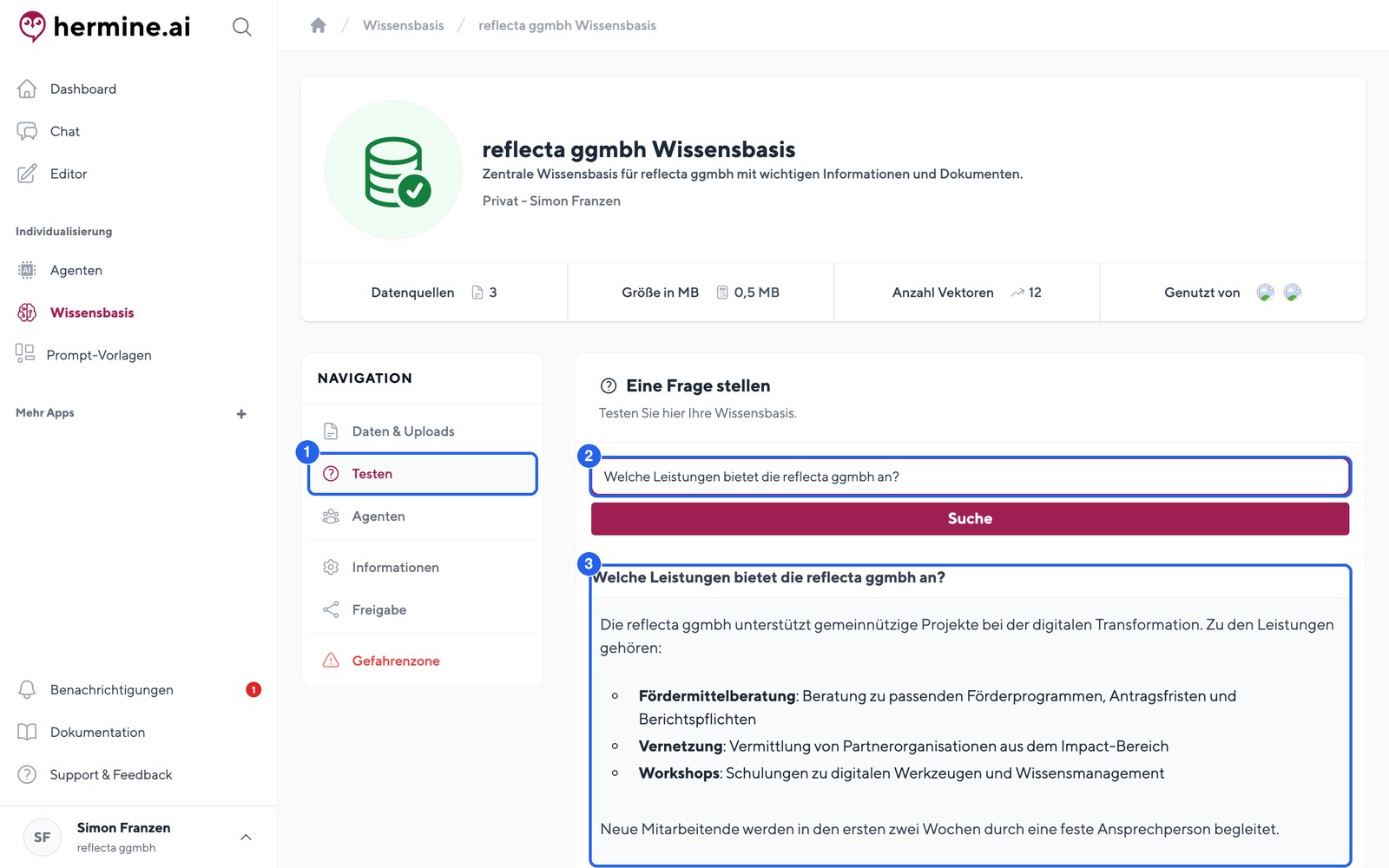Select the Testen navigation item
The image size is (1389, 868).
pos(422,473)
